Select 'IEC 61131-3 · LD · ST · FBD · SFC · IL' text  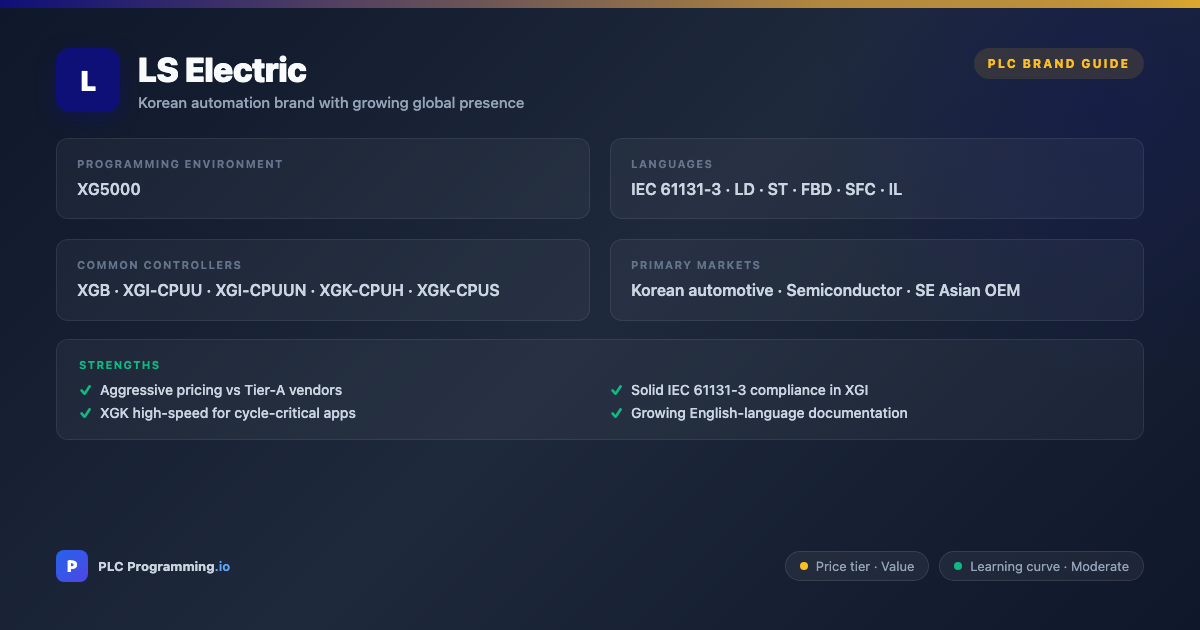[766, 189]
